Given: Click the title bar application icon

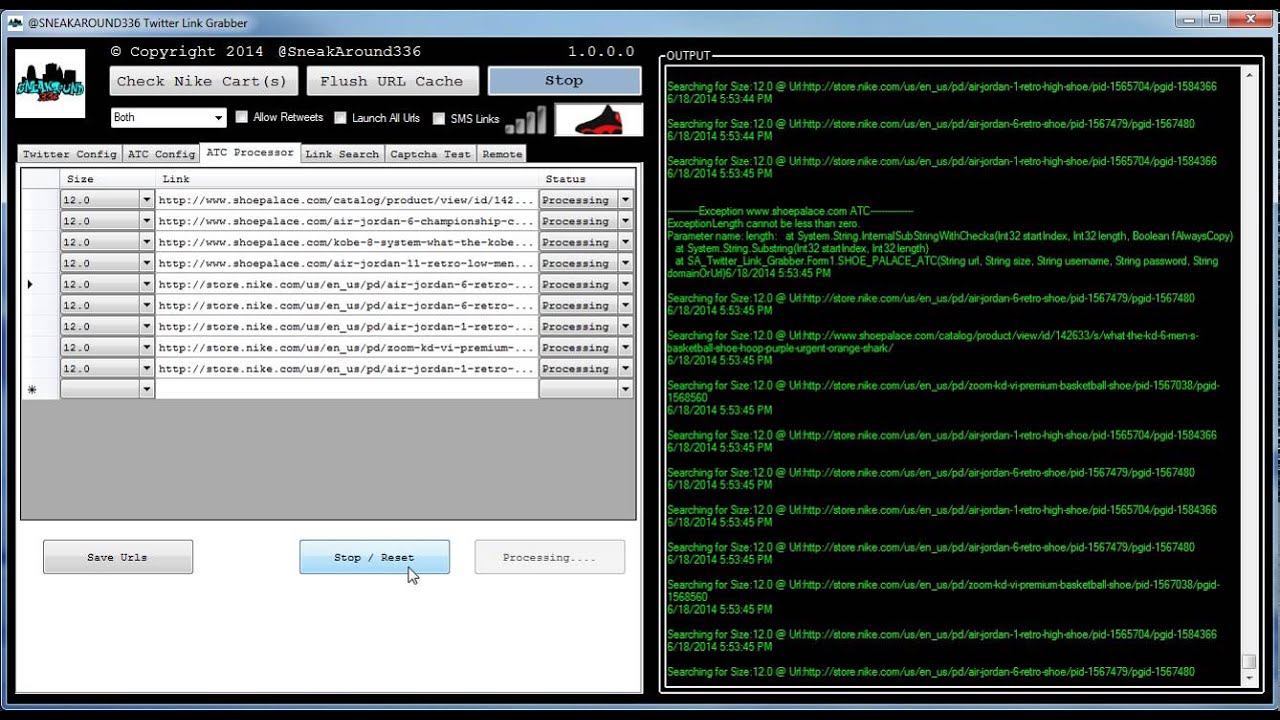Looking at the screenshot, I should [x=15, y=22].
